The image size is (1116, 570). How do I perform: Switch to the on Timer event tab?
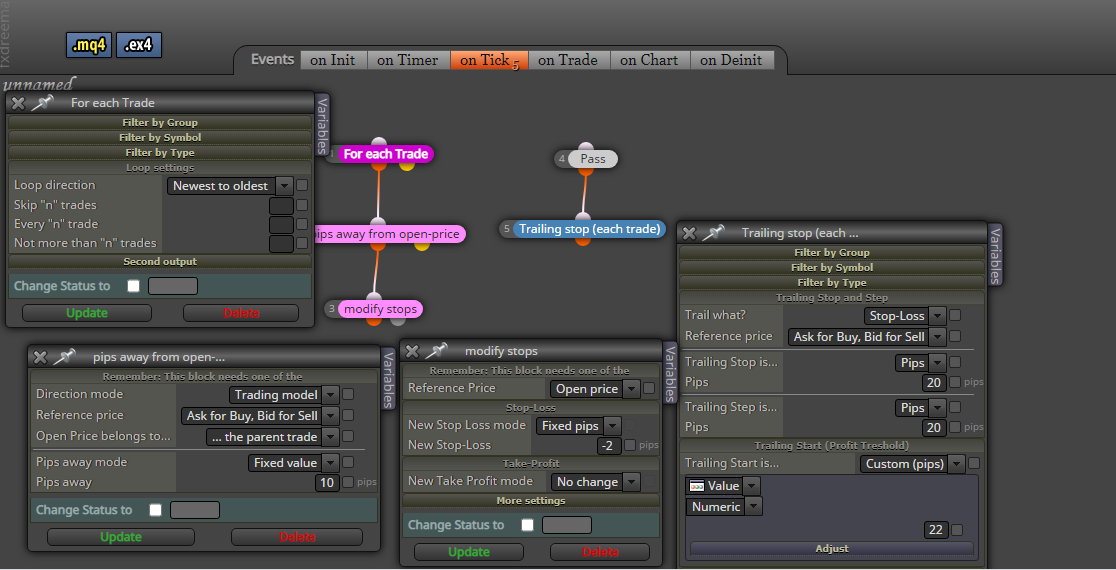pyautogui.click(x=408, y=60)
